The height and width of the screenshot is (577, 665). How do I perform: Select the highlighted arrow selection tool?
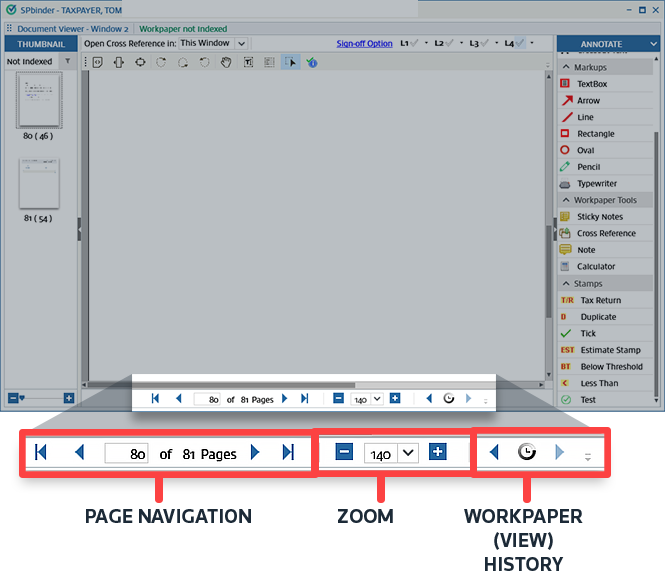coord(291,62)
